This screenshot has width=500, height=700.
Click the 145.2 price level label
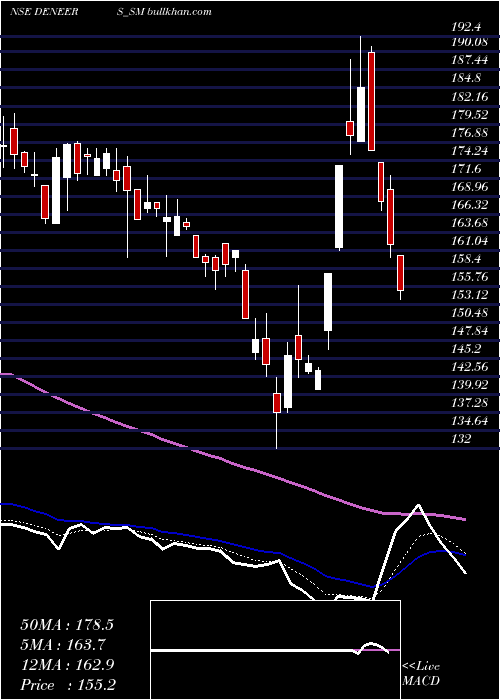click(466, 349)
